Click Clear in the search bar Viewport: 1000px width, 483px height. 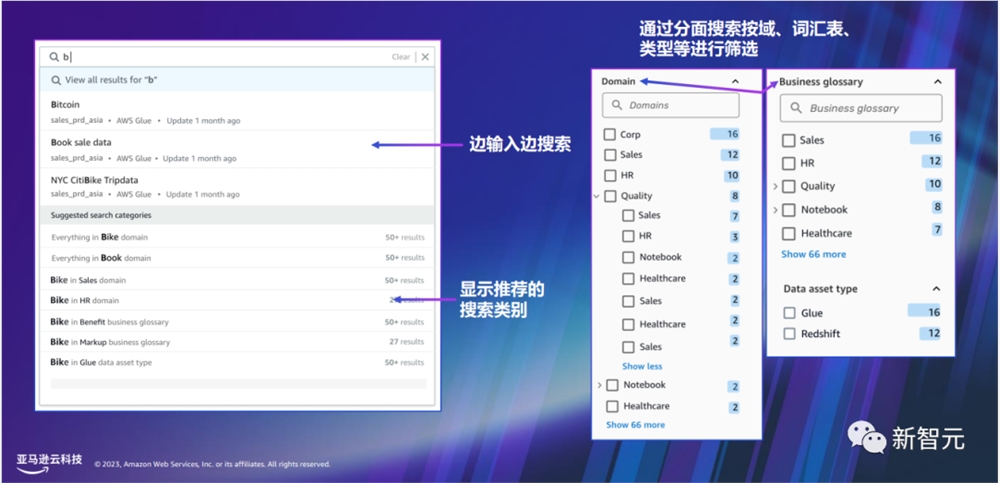click(401, 57)
